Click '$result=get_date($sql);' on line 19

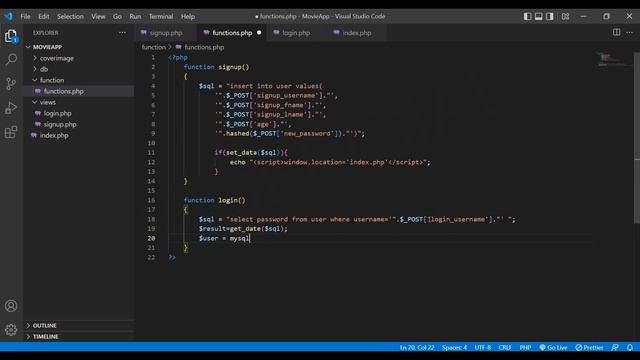click(243, 229)
